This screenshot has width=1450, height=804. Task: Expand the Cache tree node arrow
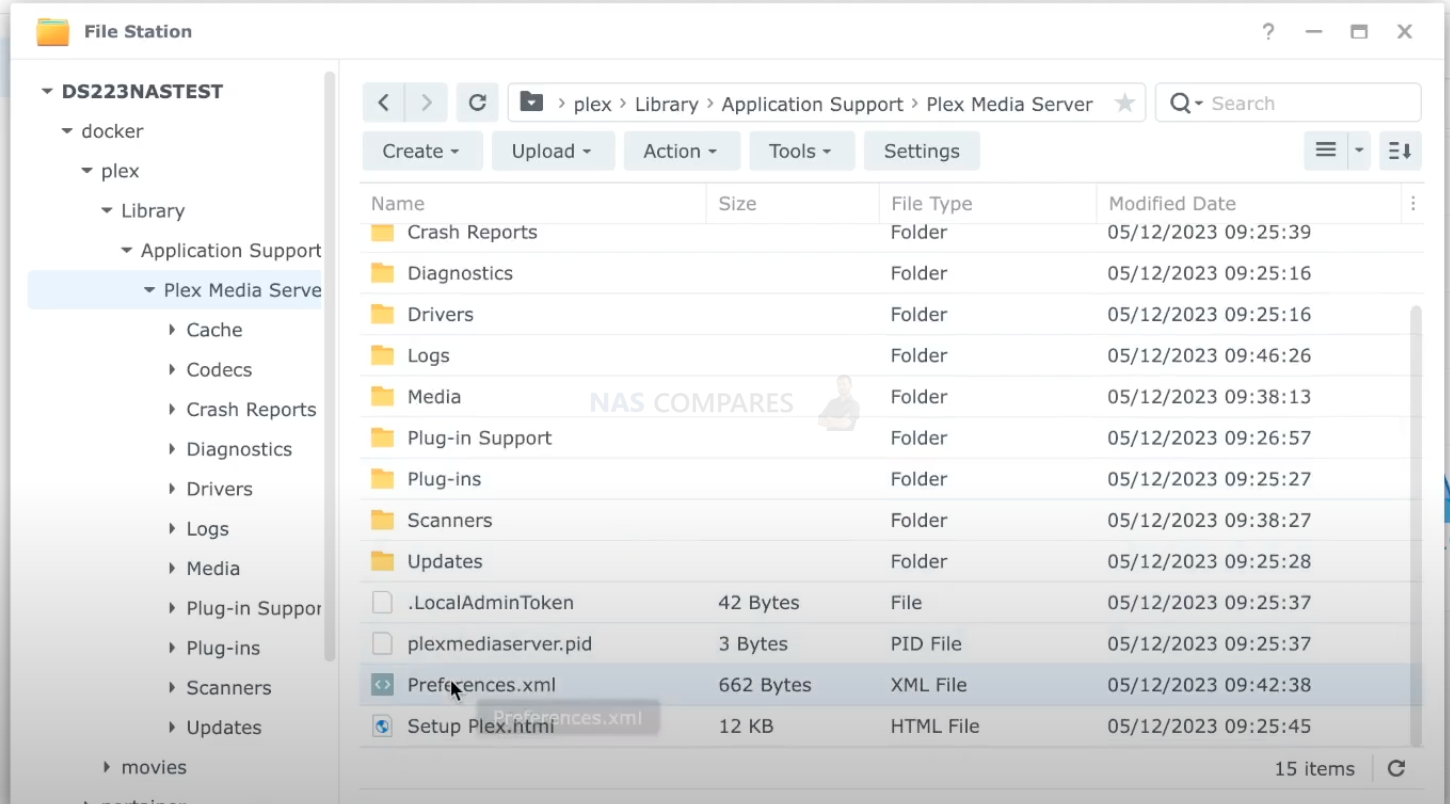click(x=172, y=330)
